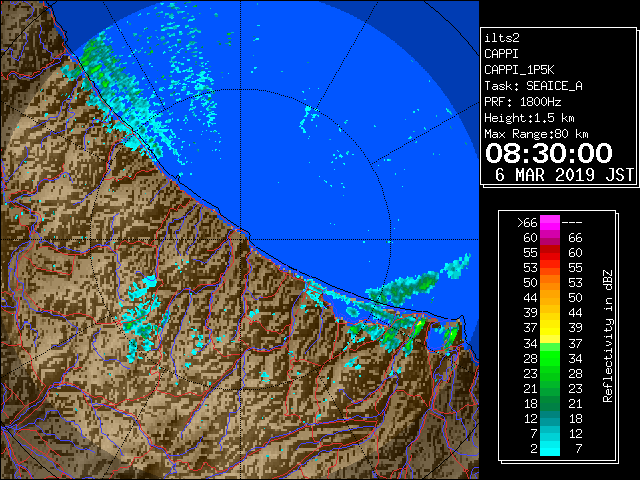The image size is (640, 480).
Task: Click the red 55 dBZ legend swatch
Action: [550, 253]
